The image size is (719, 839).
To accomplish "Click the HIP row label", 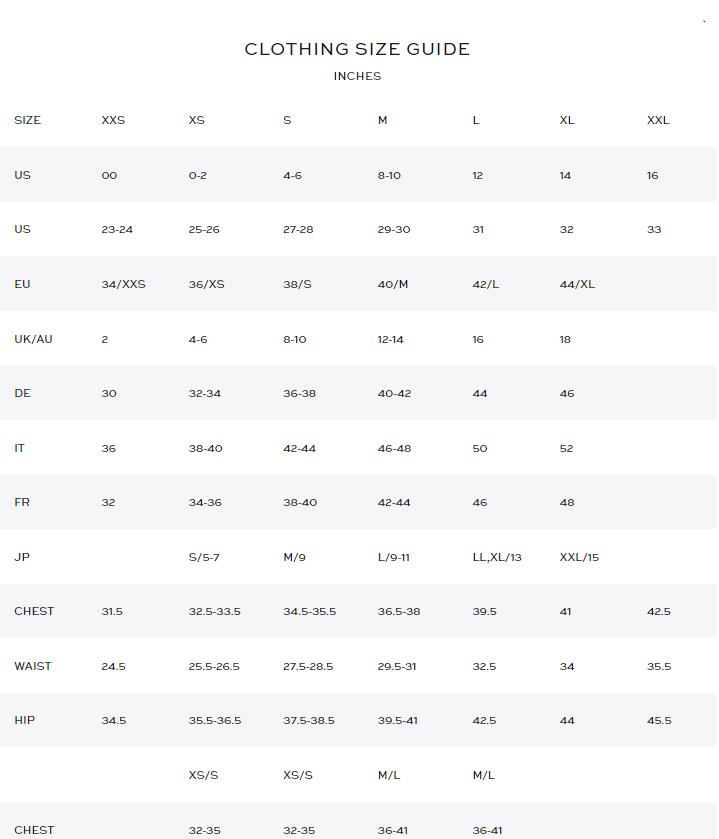I will point(25,720).
